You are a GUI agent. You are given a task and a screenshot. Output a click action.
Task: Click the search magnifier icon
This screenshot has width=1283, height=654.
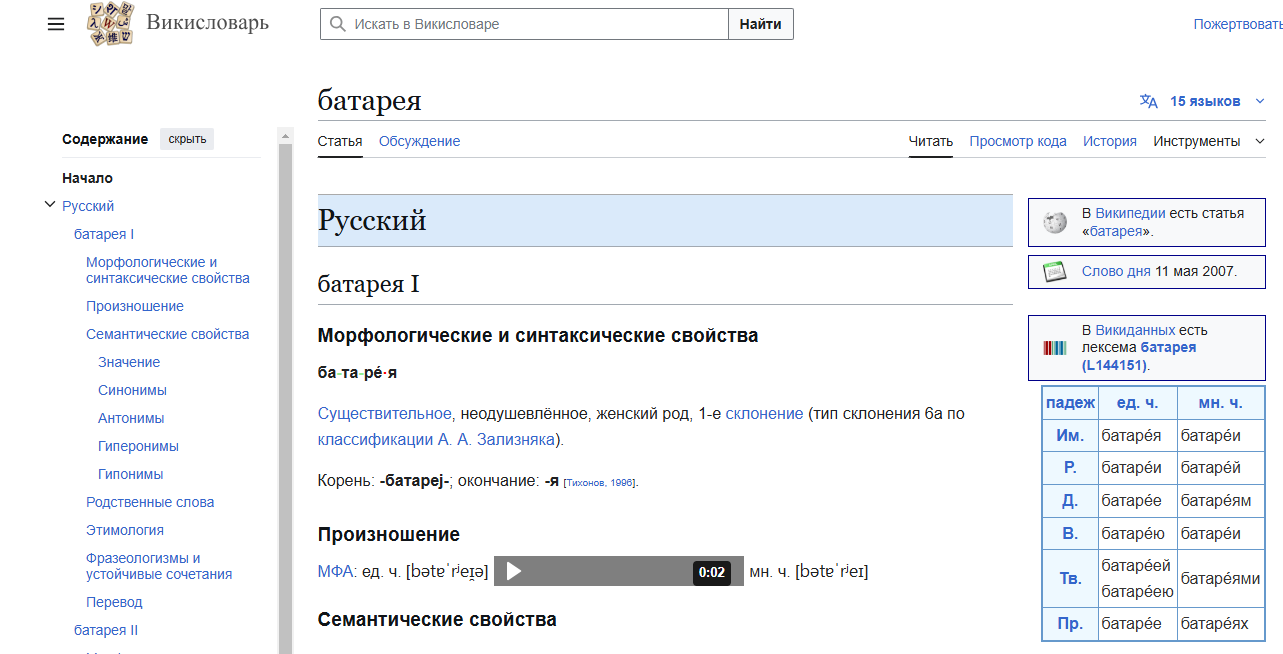[338, 24]
